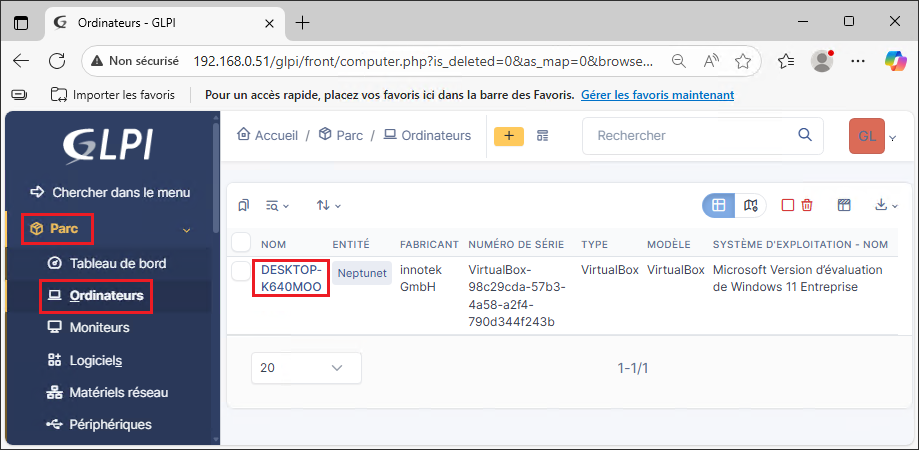The height and width of the screenshot is (450, 919).
Task: Switch to map view of results
Action: click(751, 205)
